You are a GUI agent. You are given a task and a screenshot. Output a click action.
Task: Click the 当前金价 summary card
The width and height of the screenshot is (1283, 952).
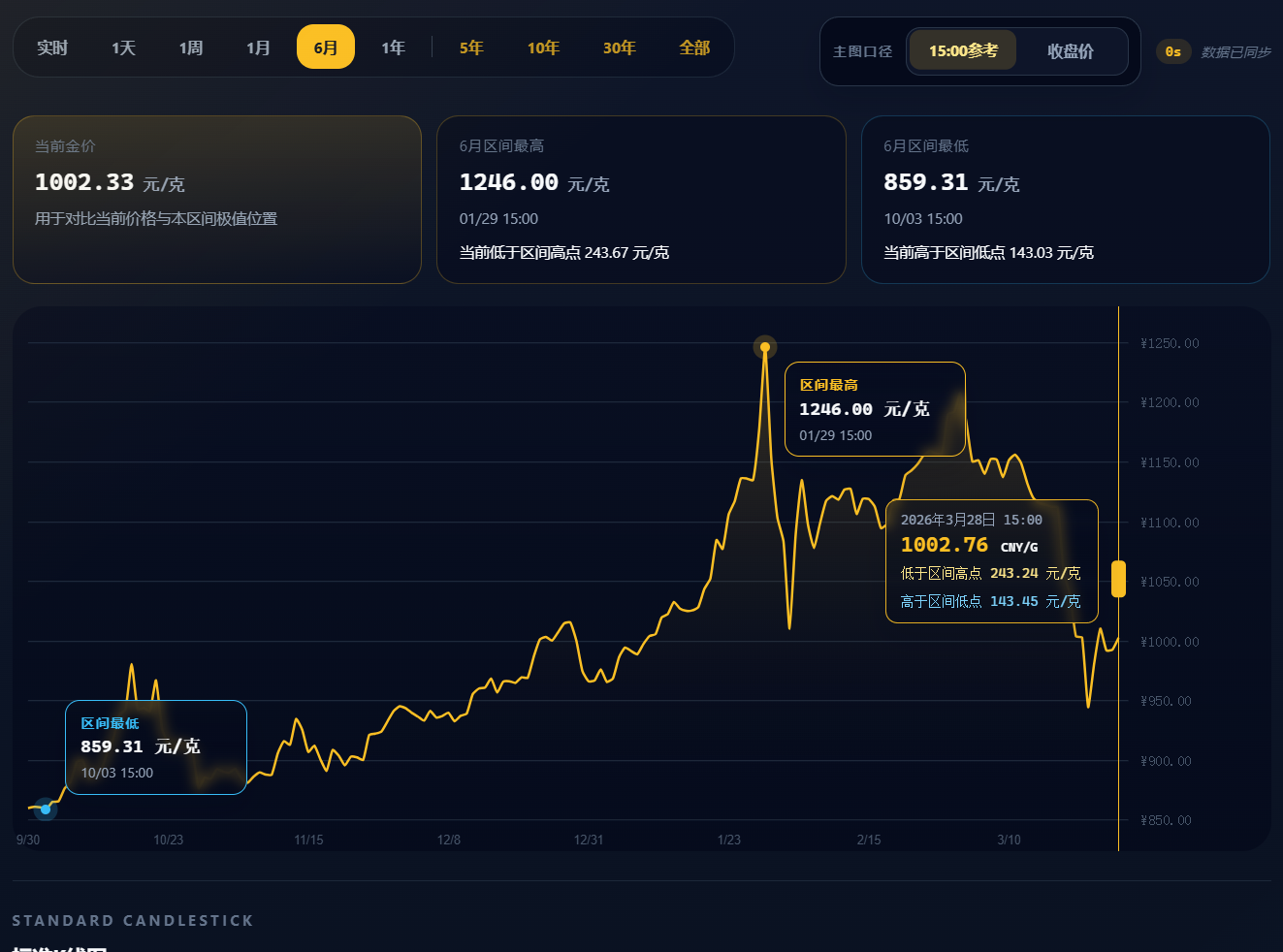click(216, 200)
